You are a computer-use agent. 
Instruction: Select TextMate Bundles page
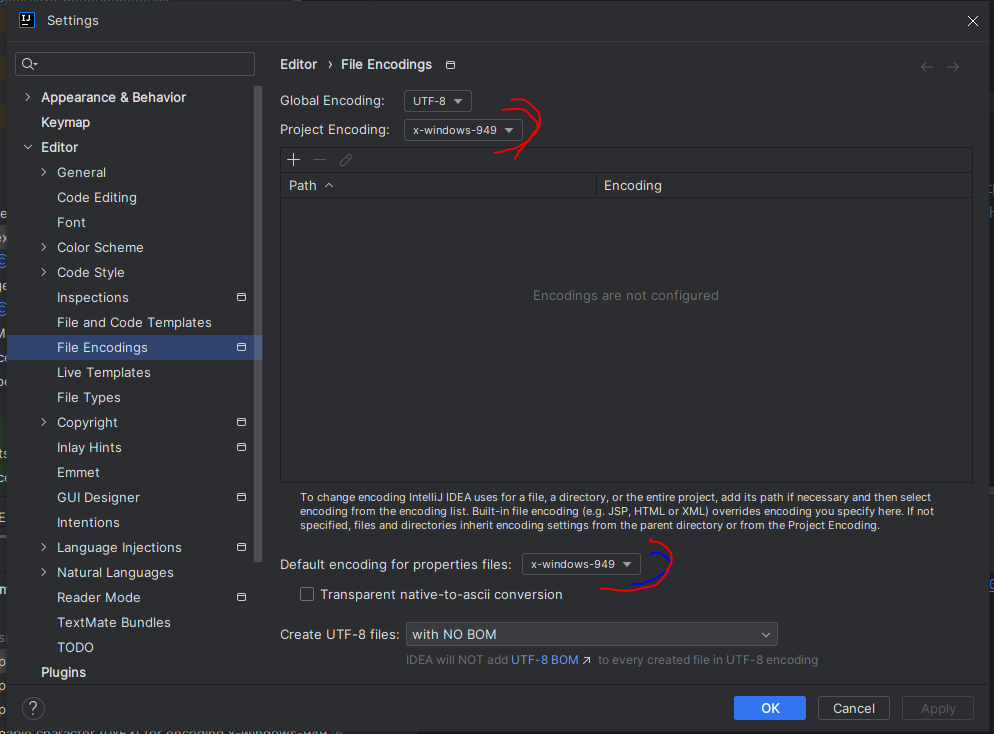pos(113,622)
